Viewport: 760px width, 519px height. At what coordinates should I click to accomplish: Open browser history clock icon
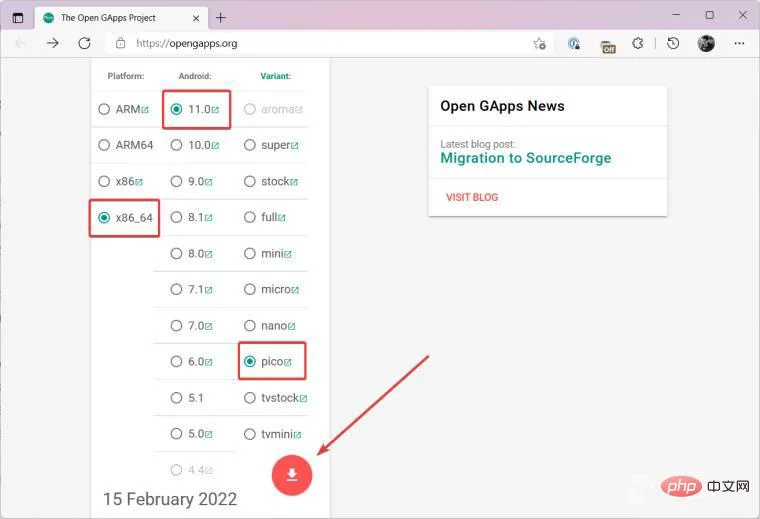(x=673, y=44)
